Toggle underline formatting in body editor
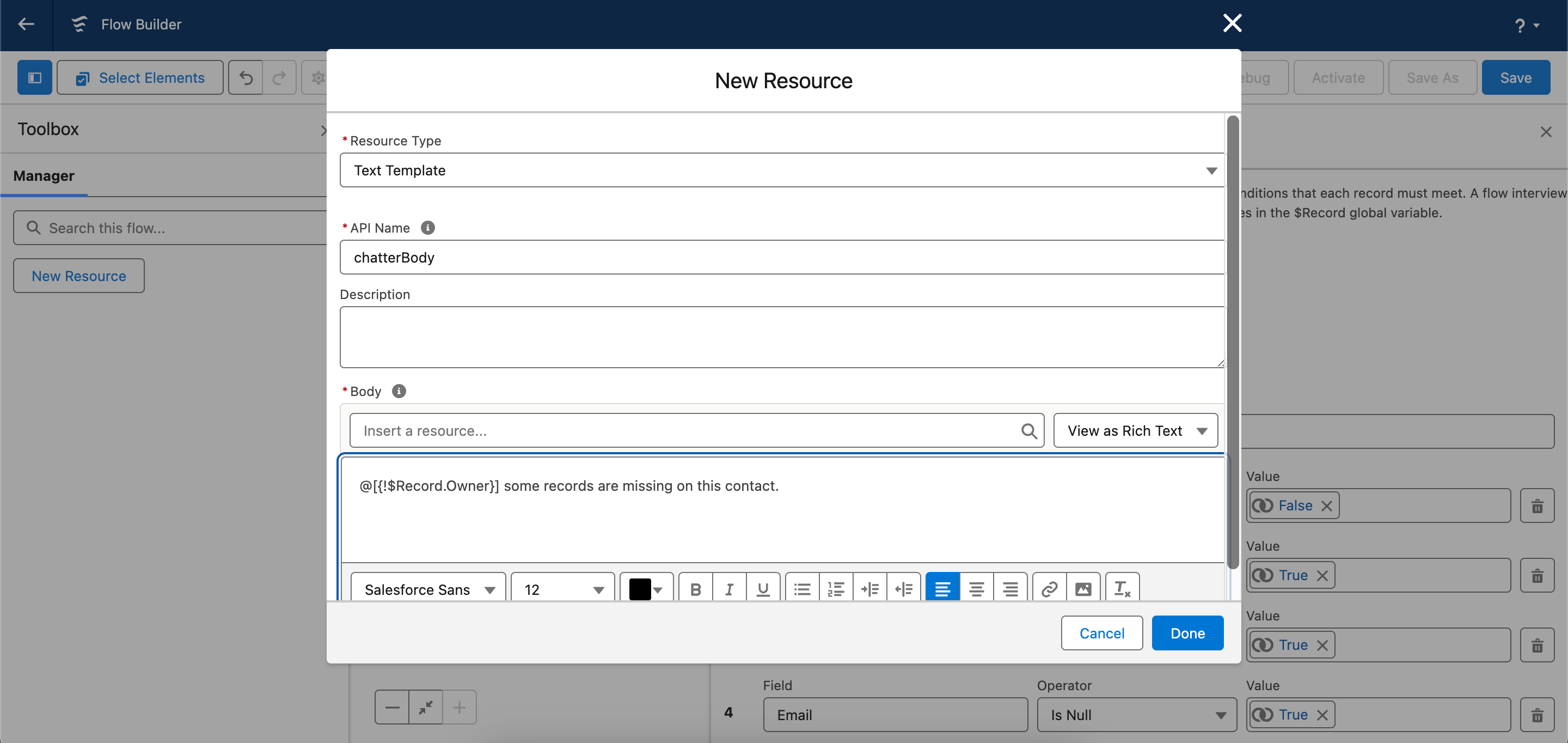Image resolution: width=1568 pixels, height=743 pixels. tap(763, 588)
